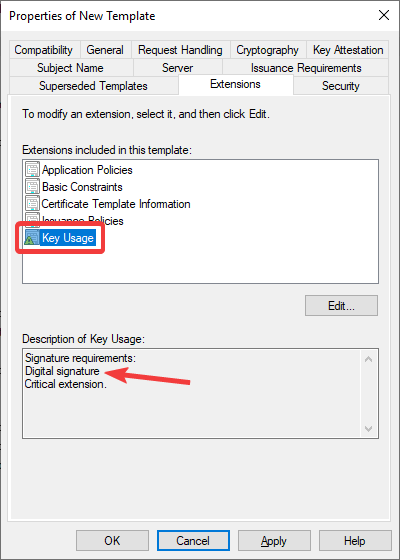Go to the Issuance Requirements tab
Image resolution: width=400 pixels, height=560 pixels.
pos(306,68)
